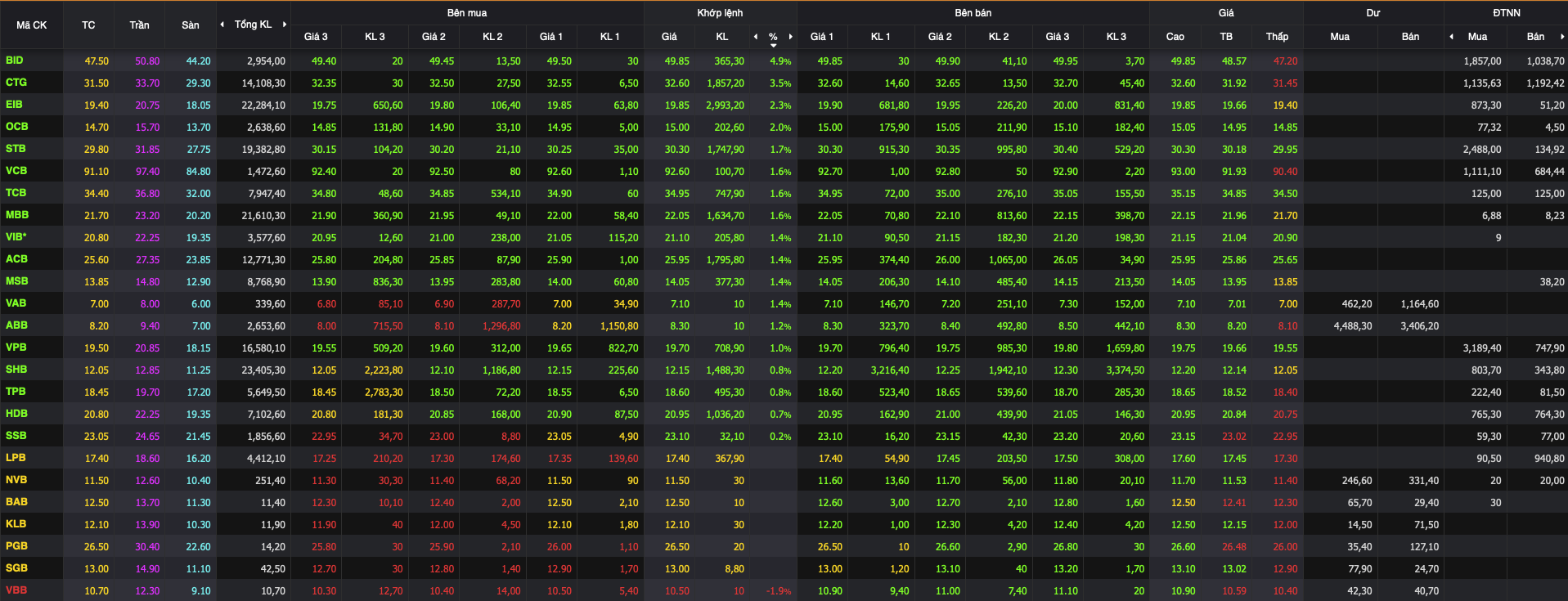Viewport: 1568px width, 601px height.
Task: Click the Bên mua group header
Action: (x=467, y=13)
